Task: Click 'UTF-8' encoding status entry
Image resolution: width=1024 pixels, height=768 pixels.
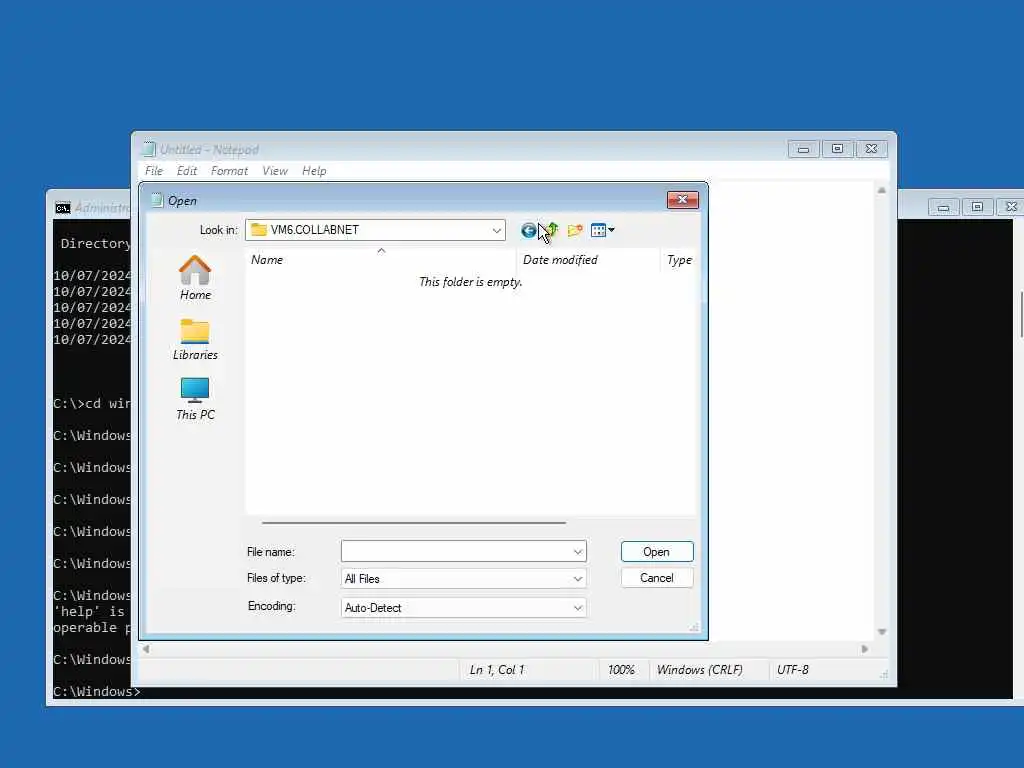Action: [793, 670]
